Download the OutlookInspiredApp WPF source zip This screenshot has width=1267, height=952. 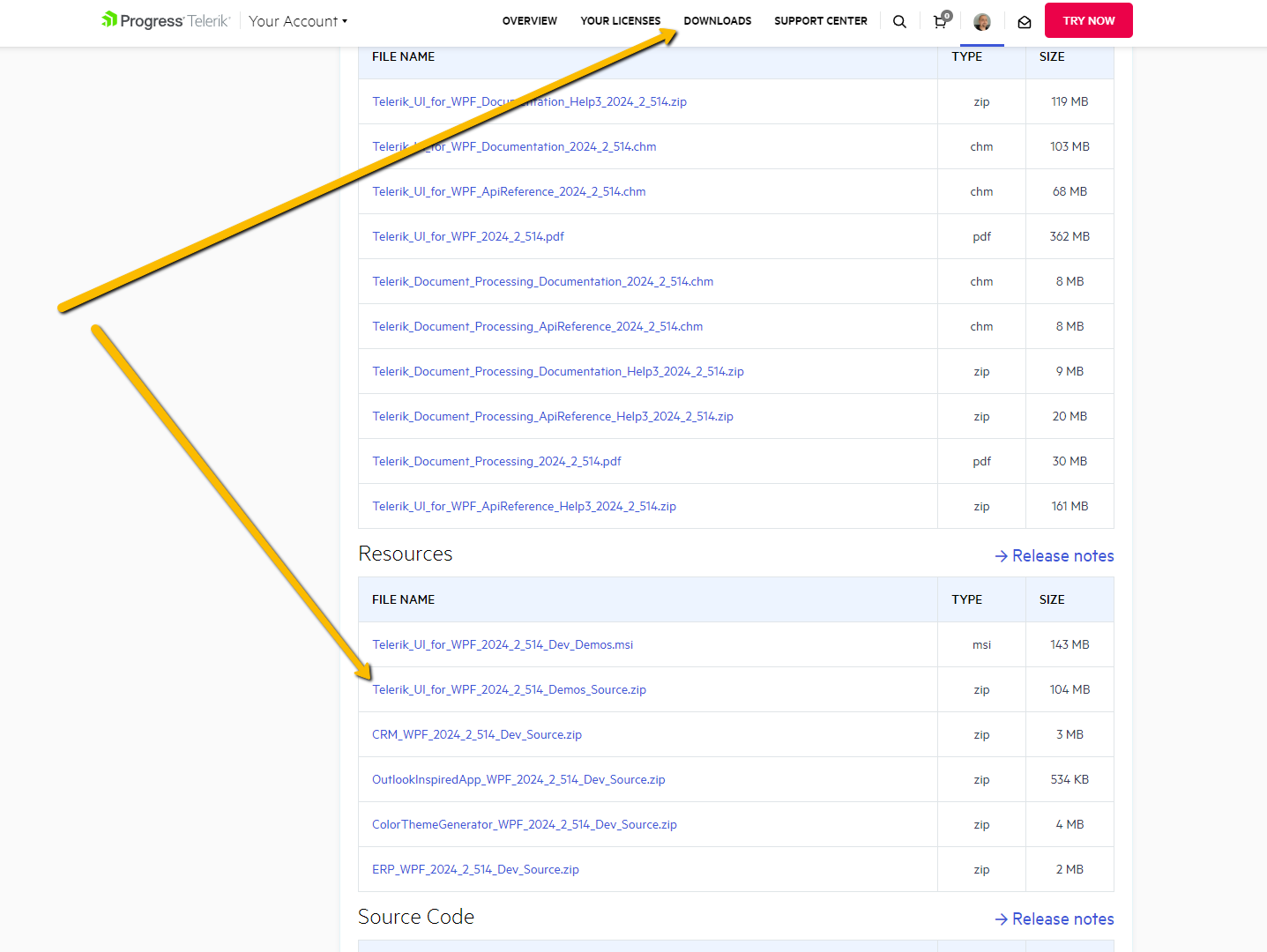tap(518, 780)
